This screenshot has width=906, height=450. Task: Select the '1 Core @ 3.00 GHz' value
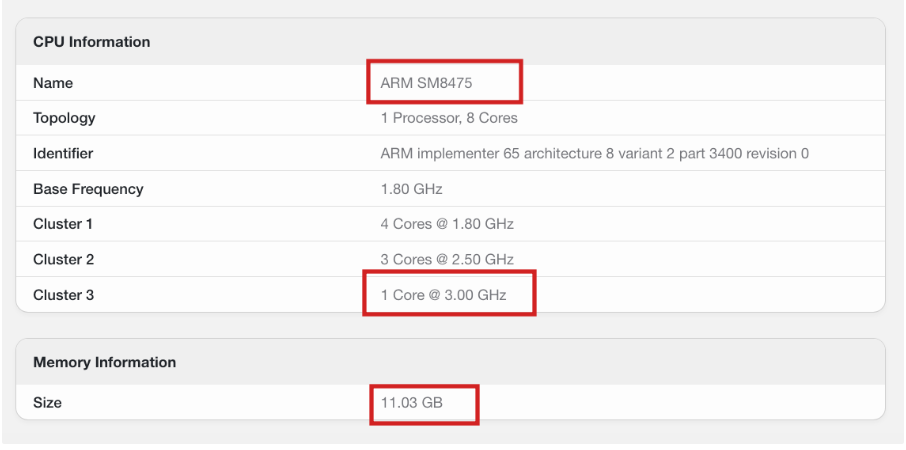point(443,295)
